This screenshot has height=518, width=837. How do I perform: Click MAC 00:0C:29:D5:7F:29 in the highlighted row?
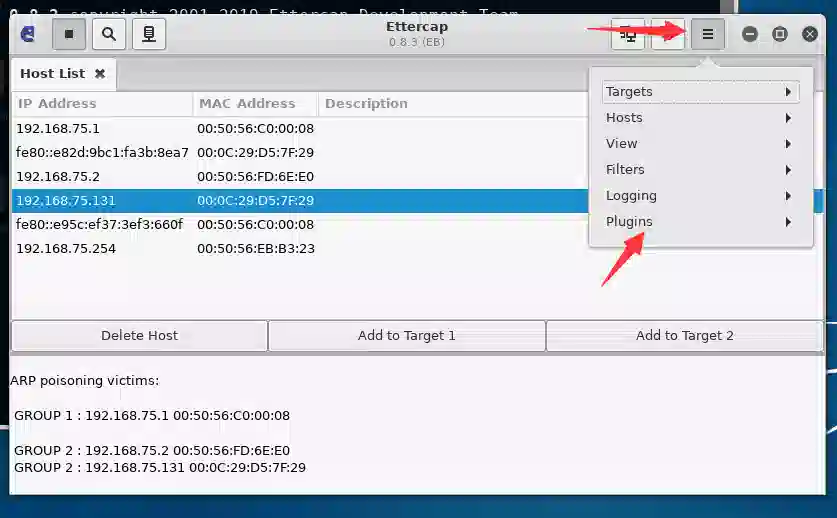click(255, 201)
